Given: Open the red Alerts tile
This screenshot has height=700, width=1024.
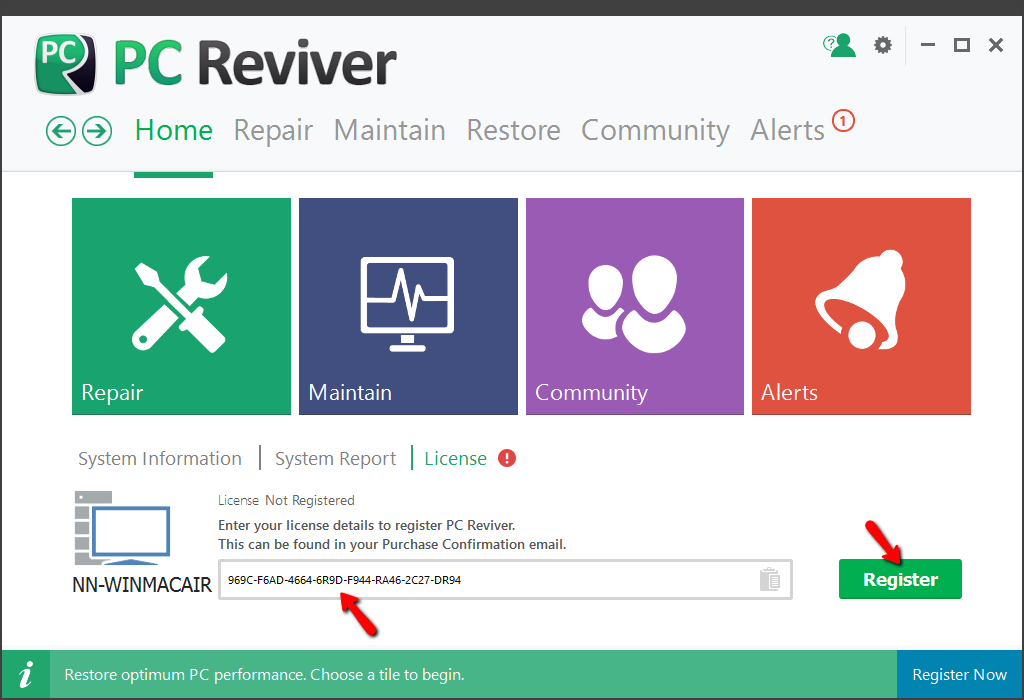Looking at the screenshot, I should point(861,306).
